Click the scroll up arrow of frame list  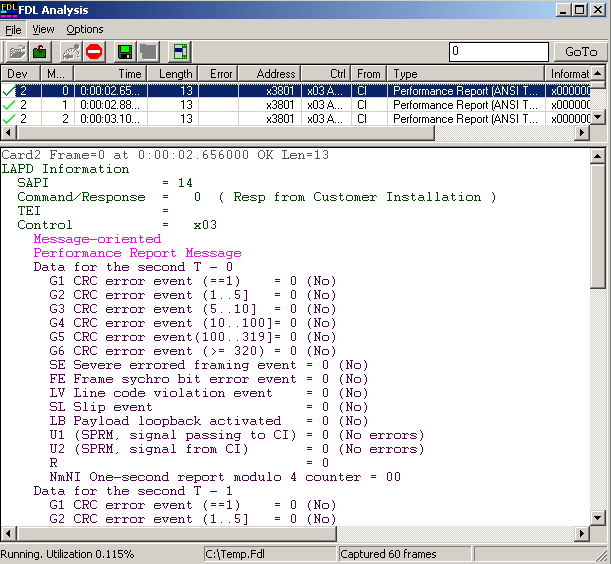598,73
